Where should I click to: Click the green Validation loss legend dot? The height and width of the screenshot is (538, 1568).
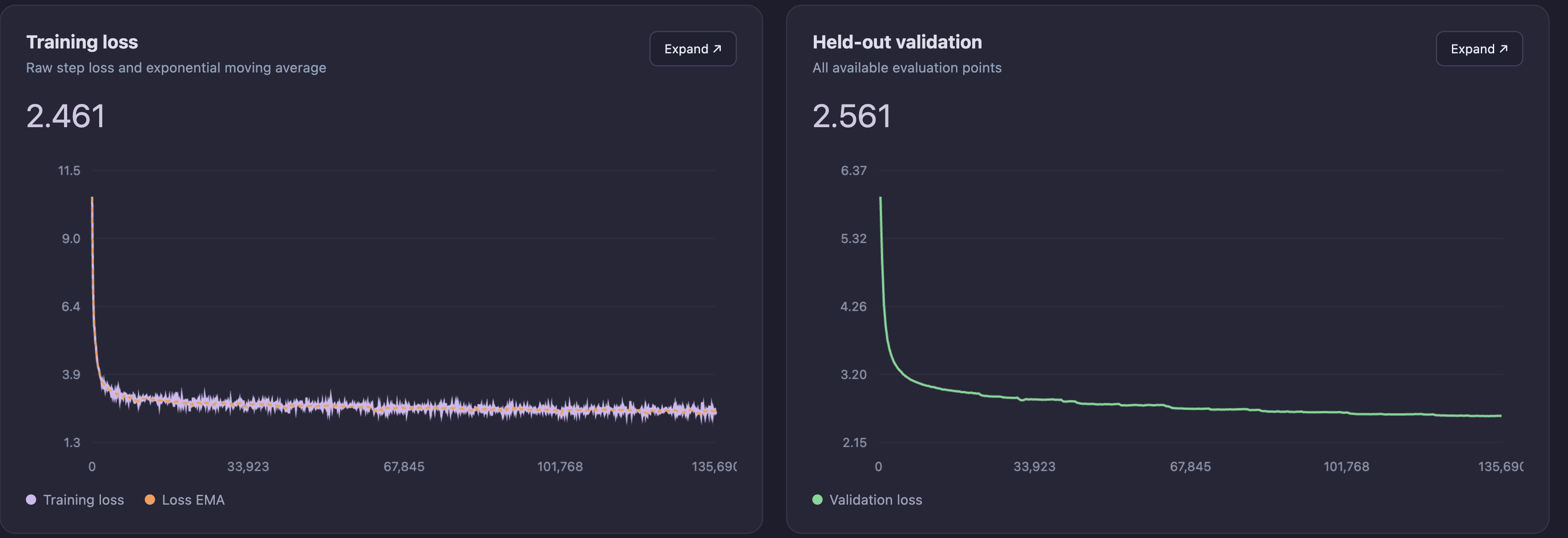(x=817, y=500)
